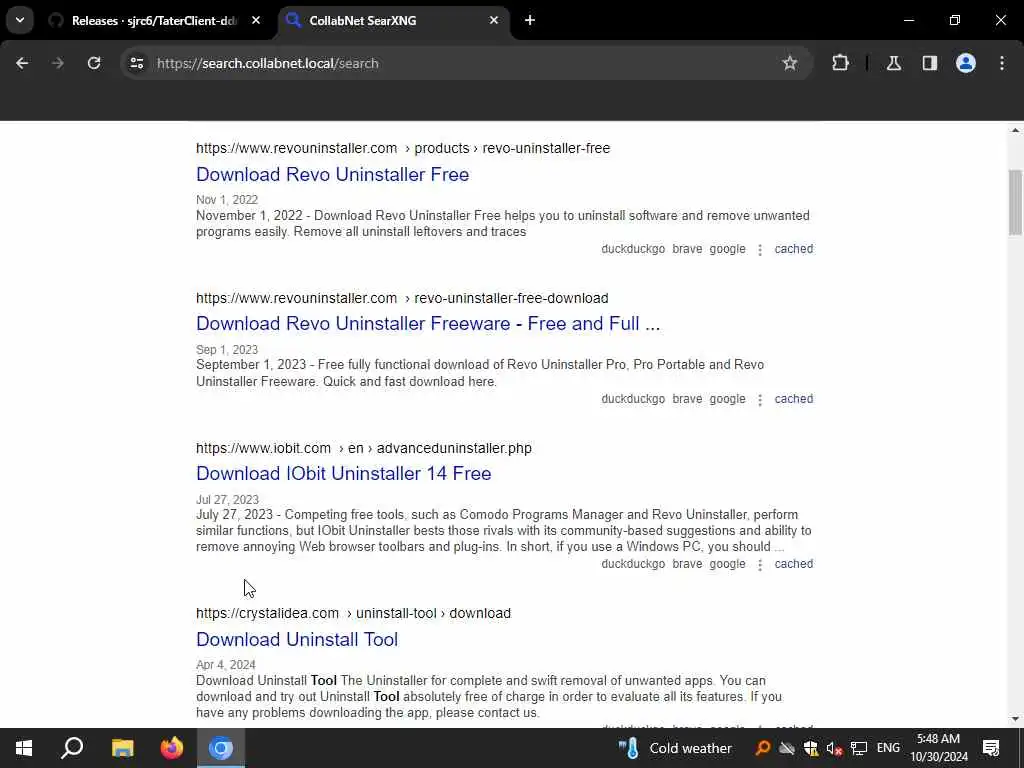Open Chrome three-dot menu

(1002, 63)
